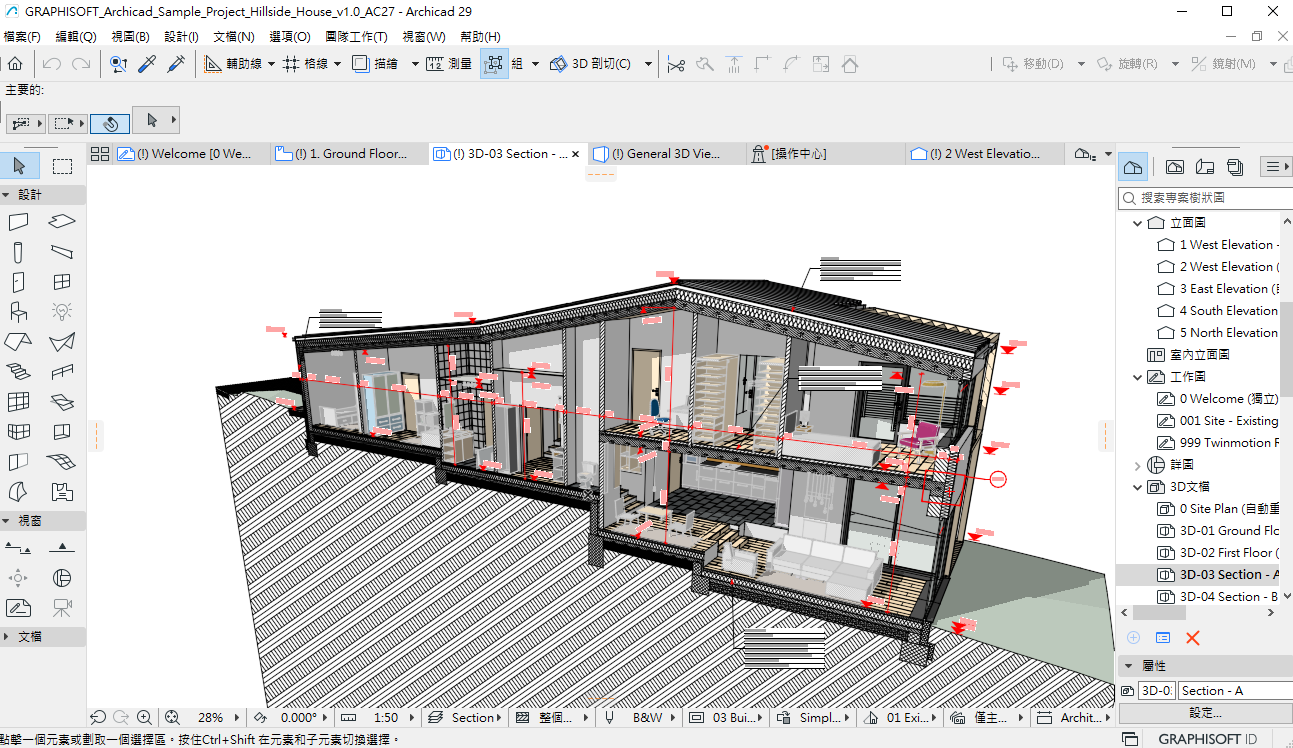Select the Roof tool in the toolbox
Viewport: 1293px width, 748px height.
click(19, 342)
